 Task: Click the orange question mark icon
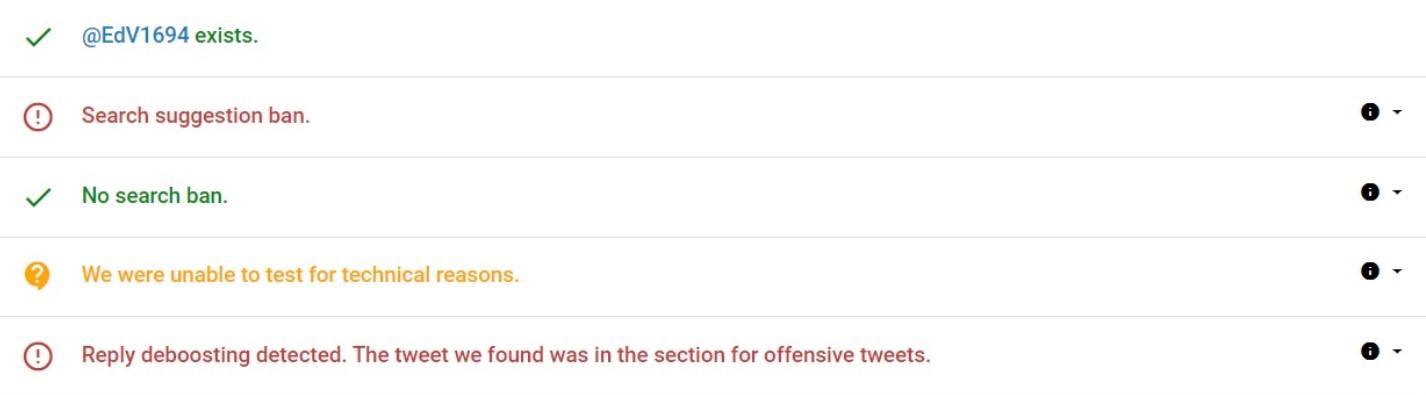tap(37, 275)
